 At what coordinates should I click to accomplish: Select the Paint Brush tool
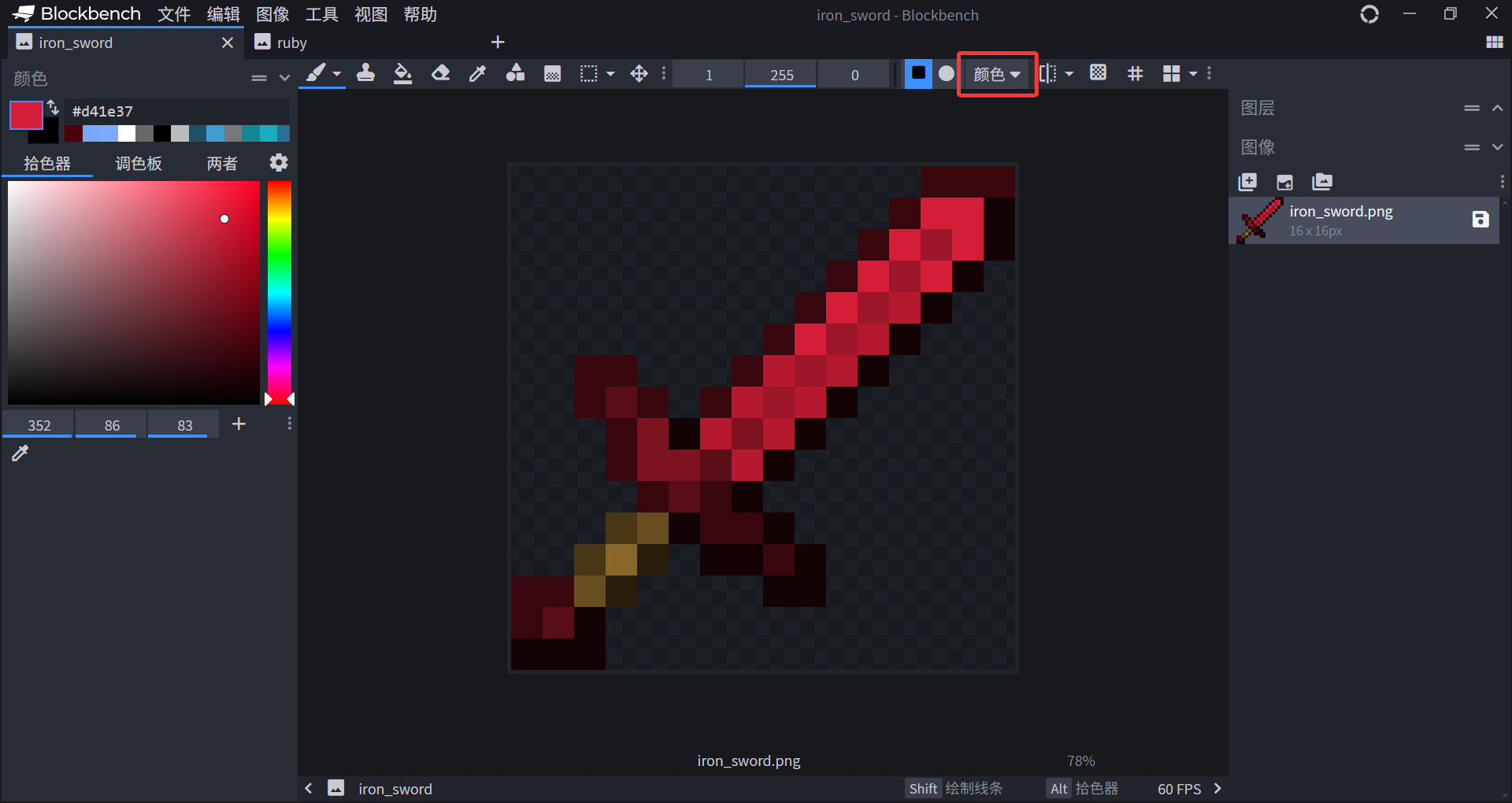[317, 73]
